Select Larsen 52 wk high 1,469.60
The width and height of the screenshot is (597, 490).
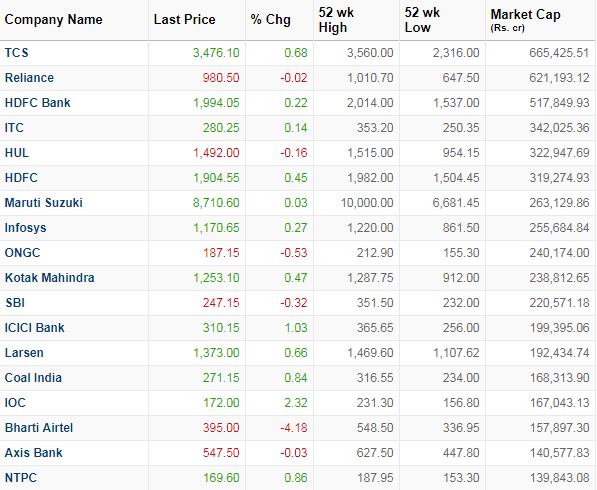tap(370, 353)
